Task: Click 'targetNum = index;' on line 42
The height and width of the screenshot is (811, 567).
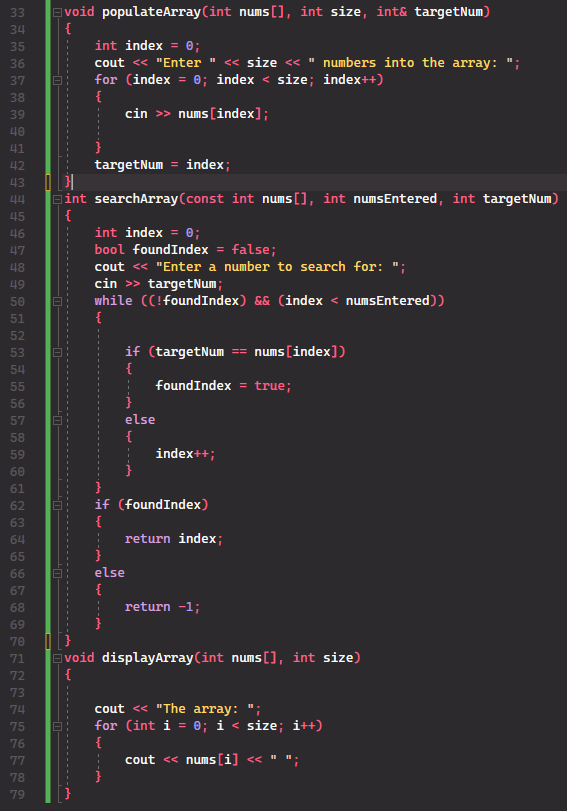Action: click(x=162, y=164)
